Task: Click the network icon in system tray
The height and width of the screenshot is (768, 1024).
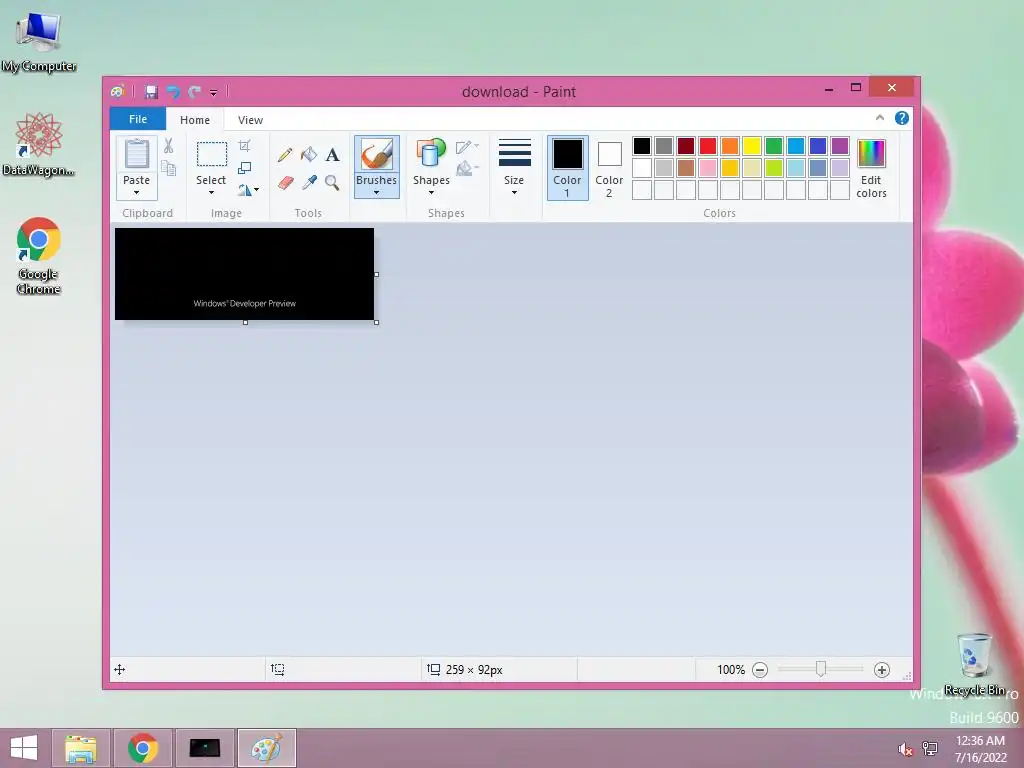Action: coord(930,748)
